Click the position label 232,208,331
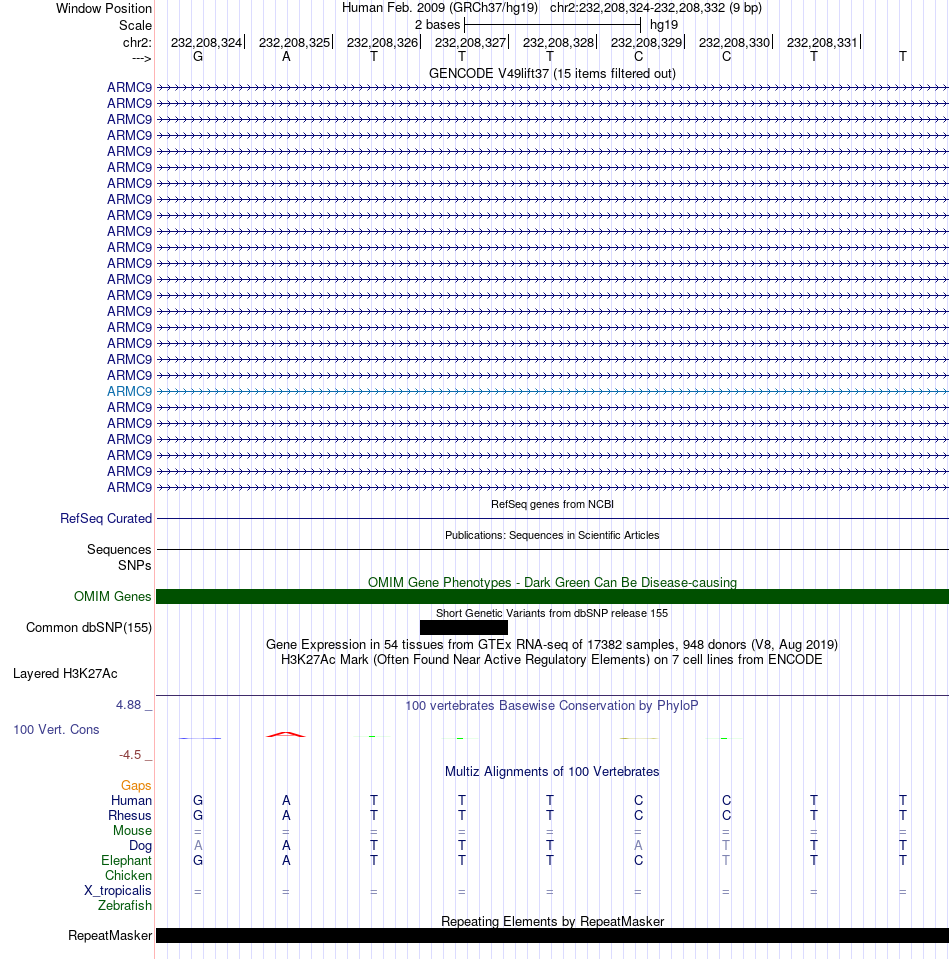 [822, 43]
